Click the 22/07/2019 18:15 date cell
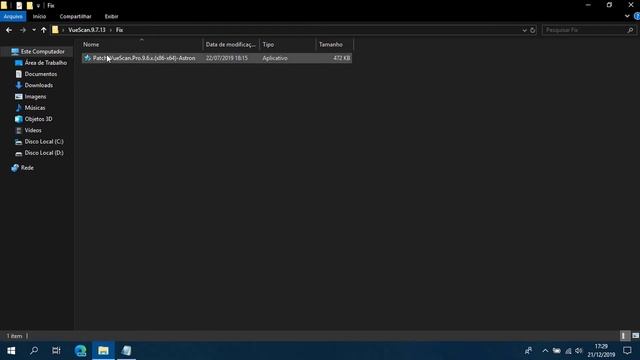This screenshot has width=640, height=360. 227,58
